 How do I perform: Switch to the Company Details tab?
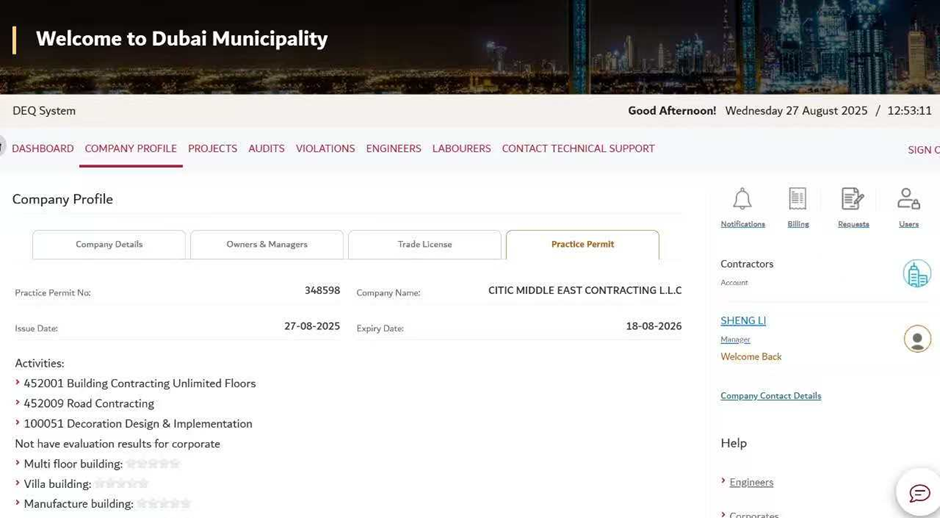click(x=109, y=244)
